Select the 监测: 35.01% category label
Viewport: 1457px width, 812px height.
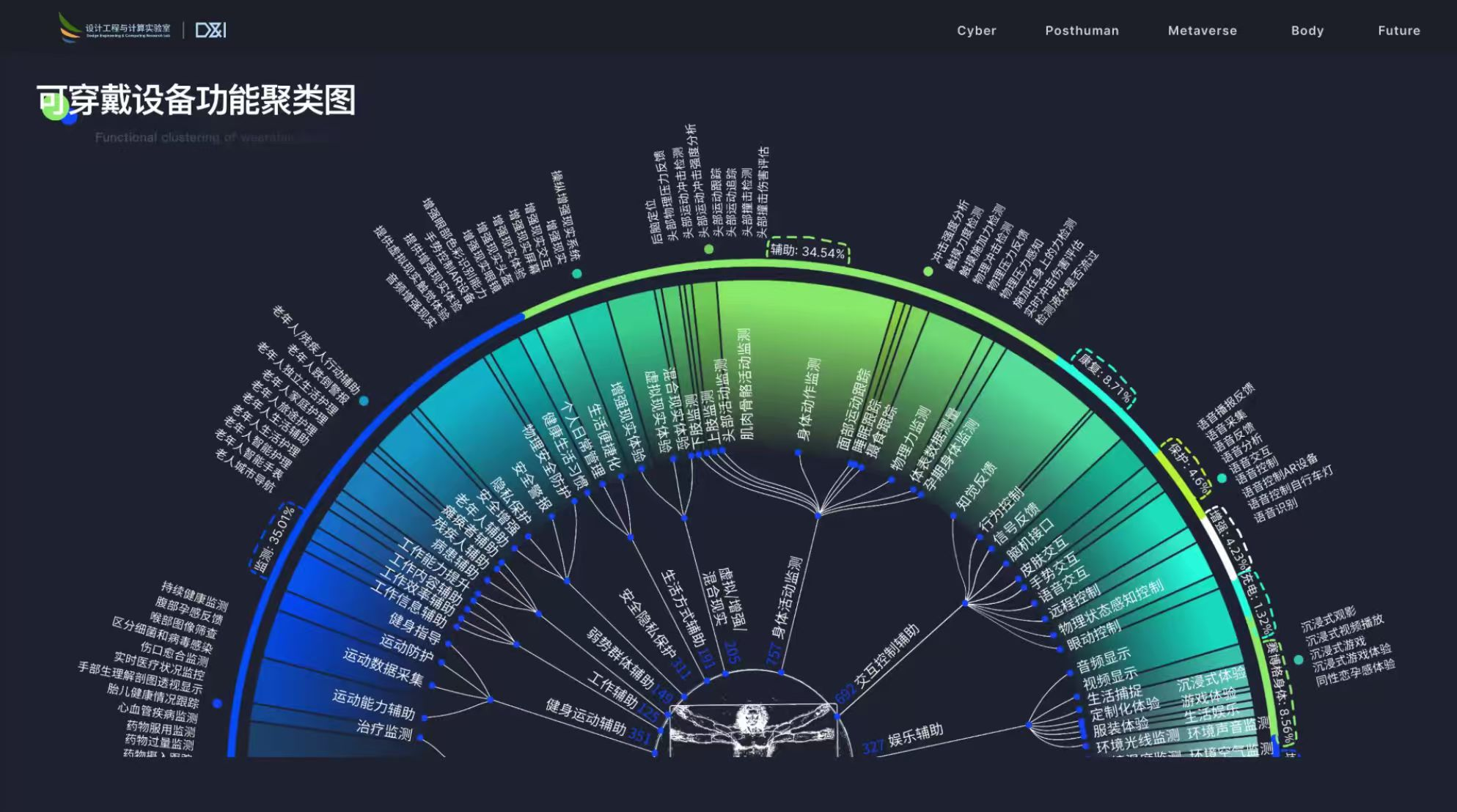click(x=274, y=540)
